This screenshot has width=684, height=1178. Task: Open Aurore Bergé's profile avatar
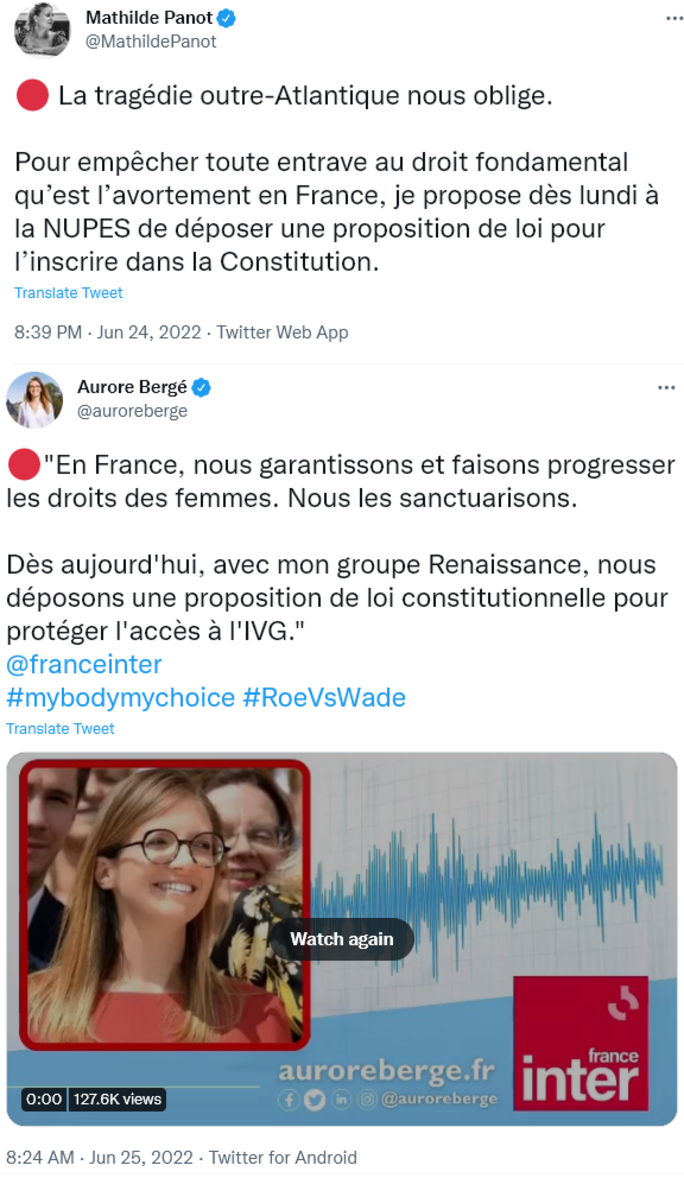(x=34, y=399)
